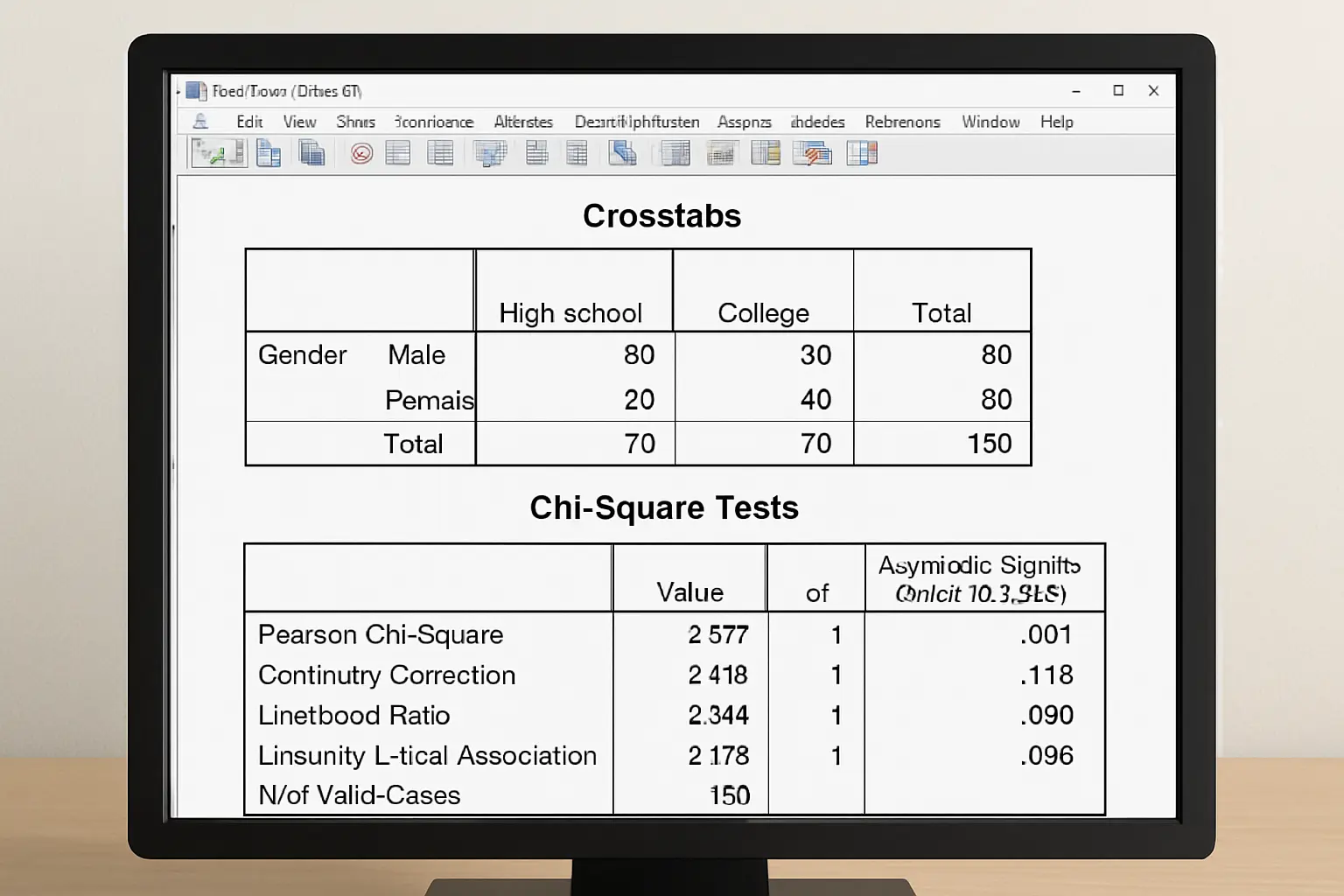Select the cell value 20
1344x896 pixels.
click(639, 400)
